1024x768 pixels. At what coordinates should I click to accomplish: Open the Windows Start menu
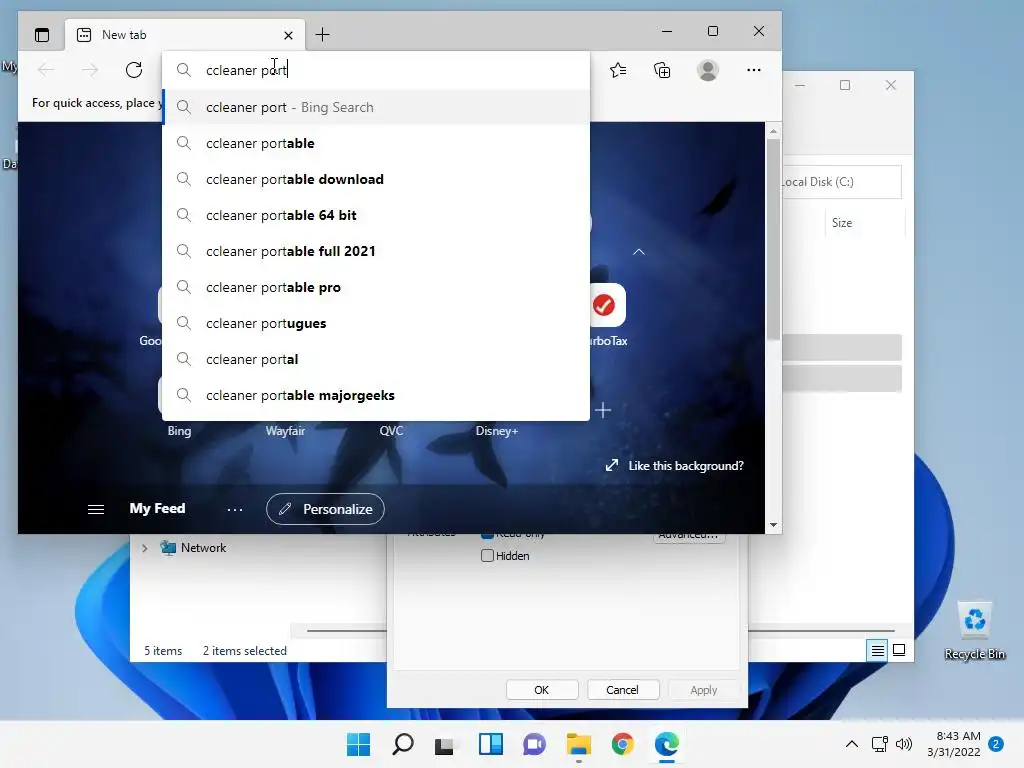(x=358, y=744)
